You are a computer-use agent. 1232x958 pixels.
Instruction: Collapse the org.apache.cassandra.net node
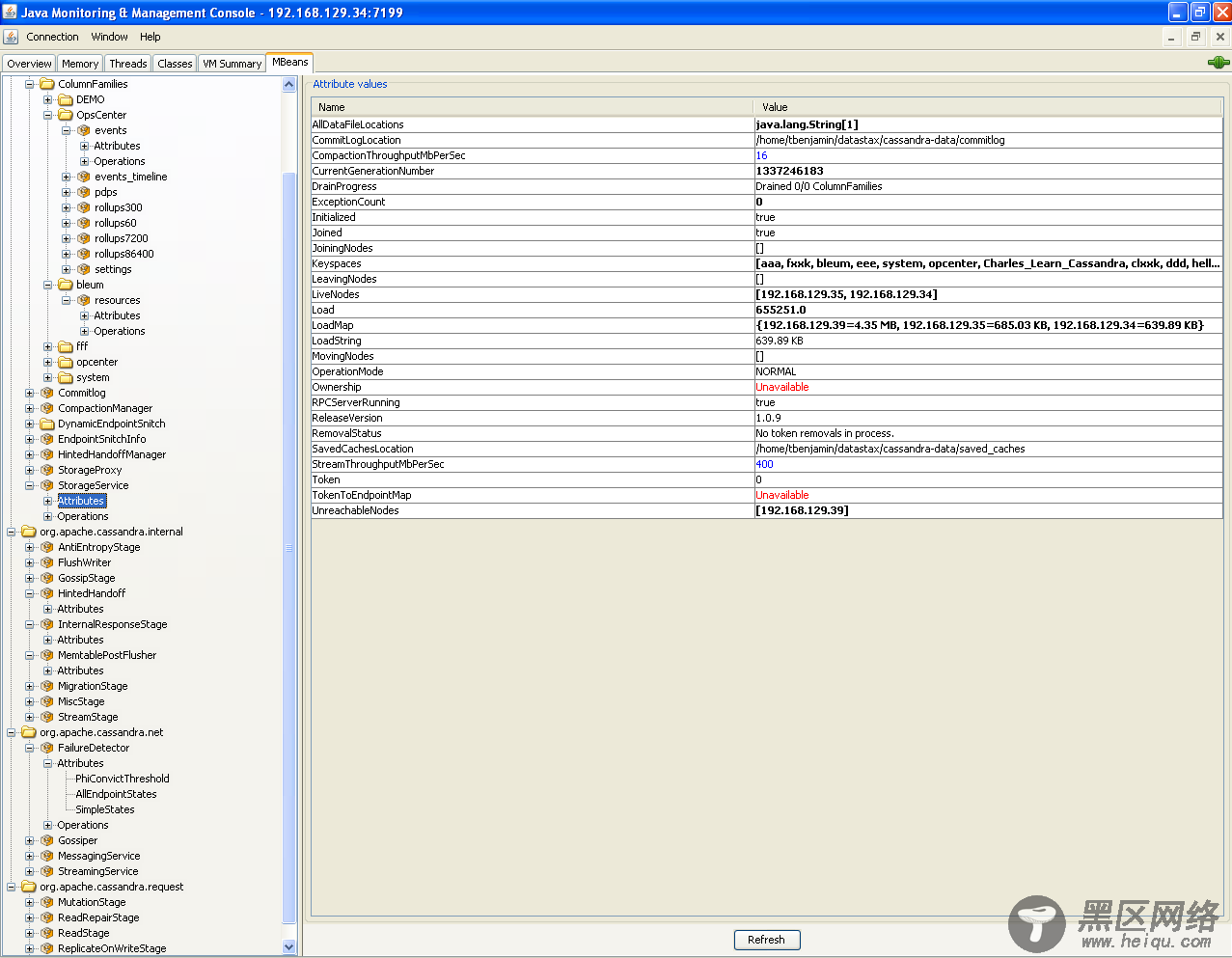(x=11, y=732)
